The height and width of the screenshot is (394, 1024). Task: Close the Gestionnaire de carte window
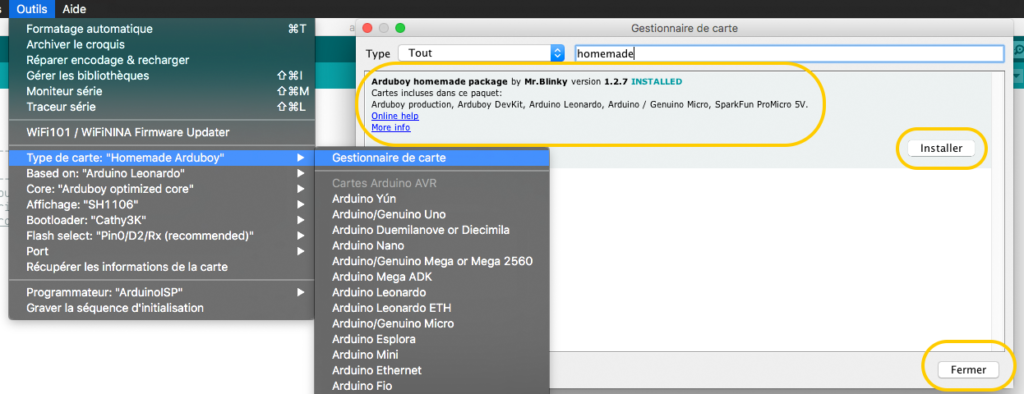coord(368,28)
